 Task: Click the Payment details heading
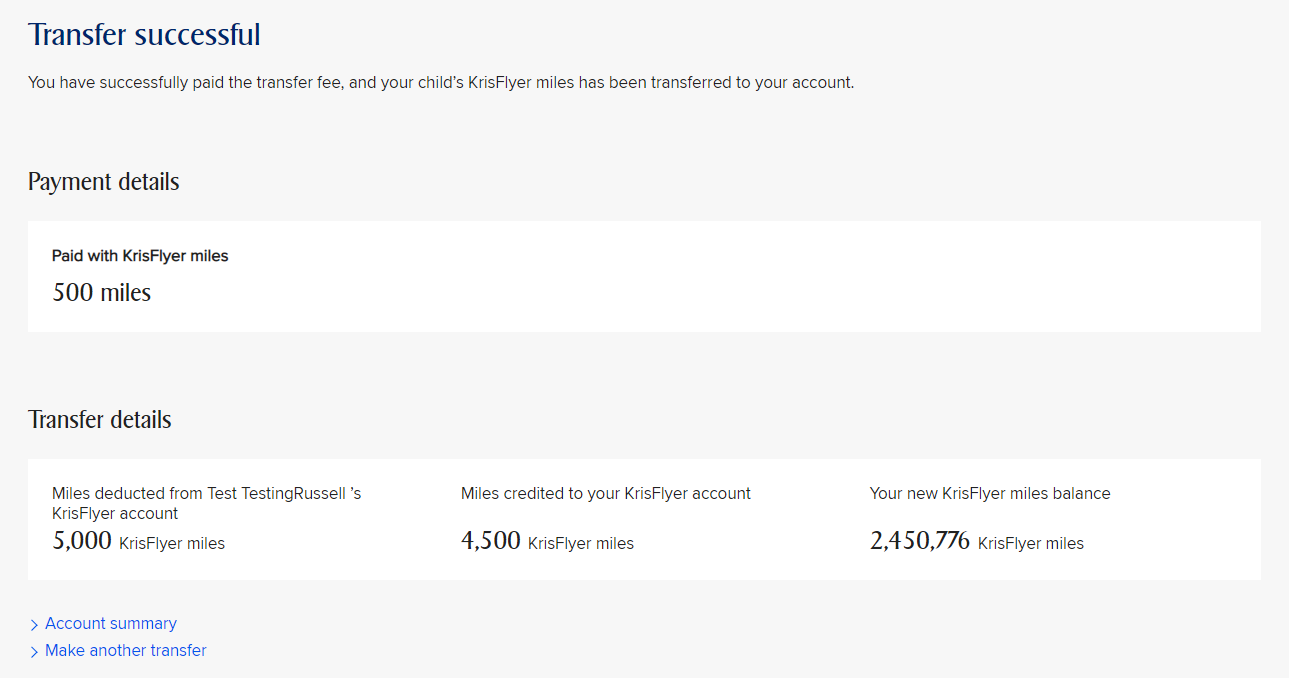point(103,182)
